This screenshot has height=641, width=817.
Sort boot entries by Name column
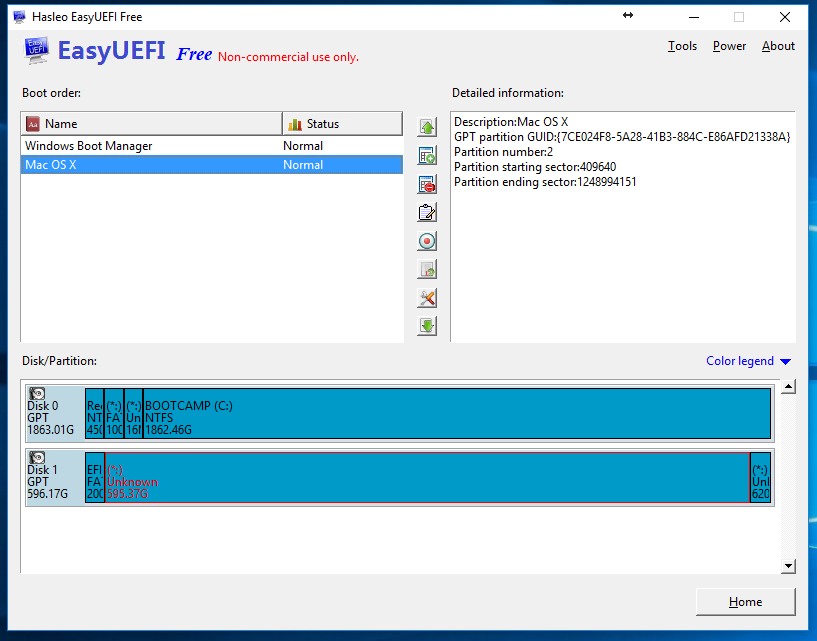click(x=152, y=124)
